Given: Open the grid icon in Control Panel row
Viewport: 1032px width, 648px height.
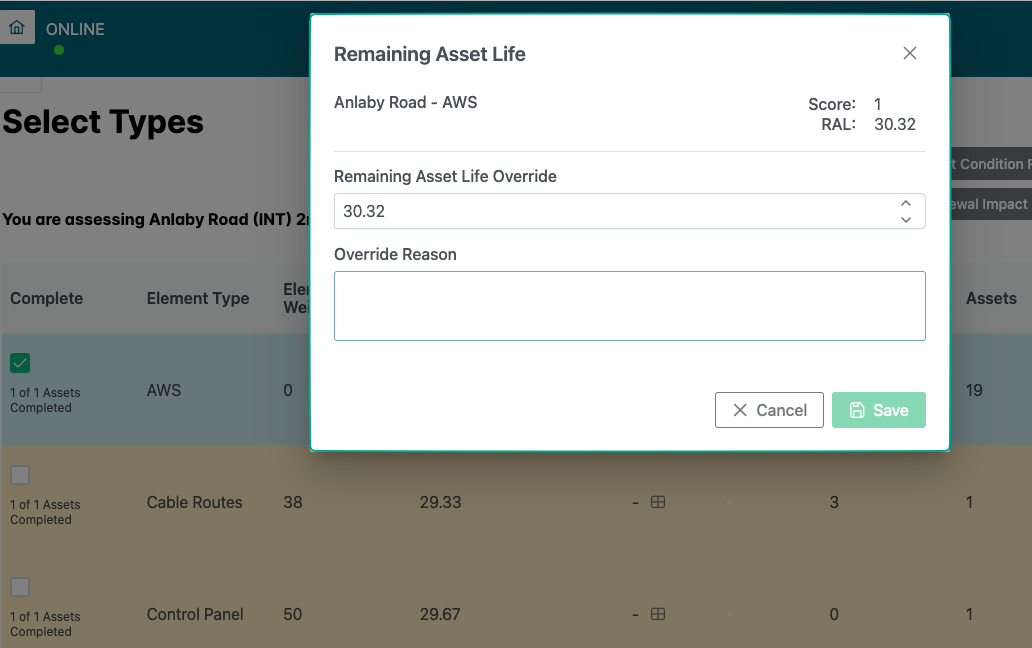Looking at the screenshot, I should [x=658, y=614].
